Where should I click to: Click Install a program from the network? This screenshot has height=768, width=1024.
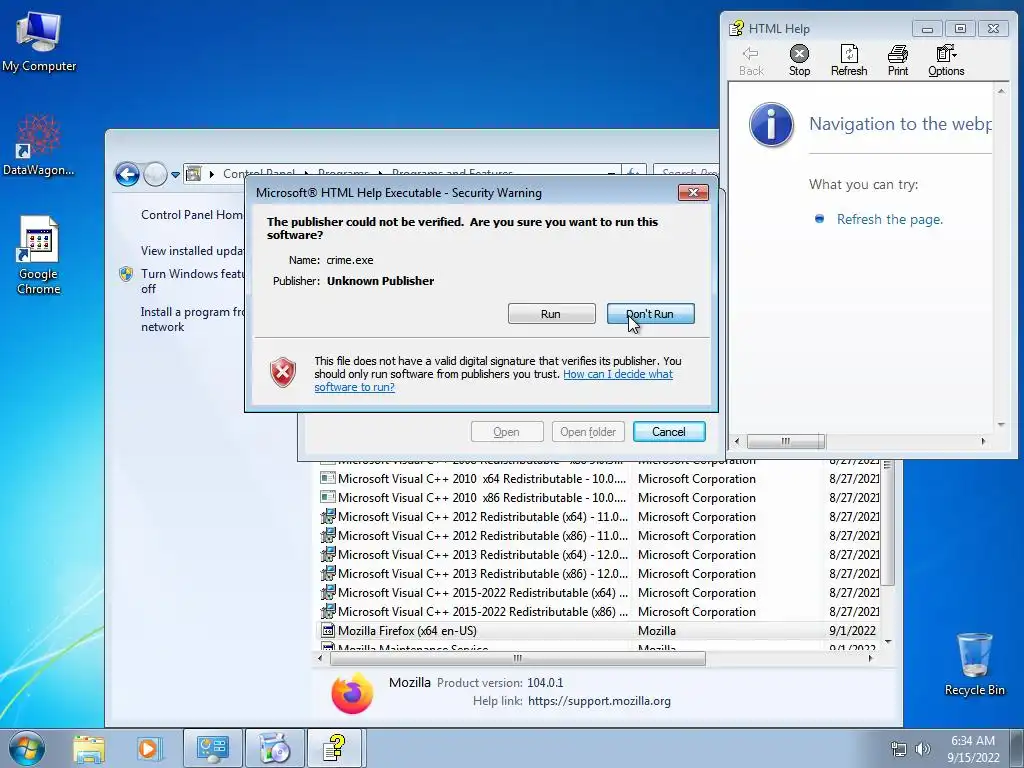point(191,319)
